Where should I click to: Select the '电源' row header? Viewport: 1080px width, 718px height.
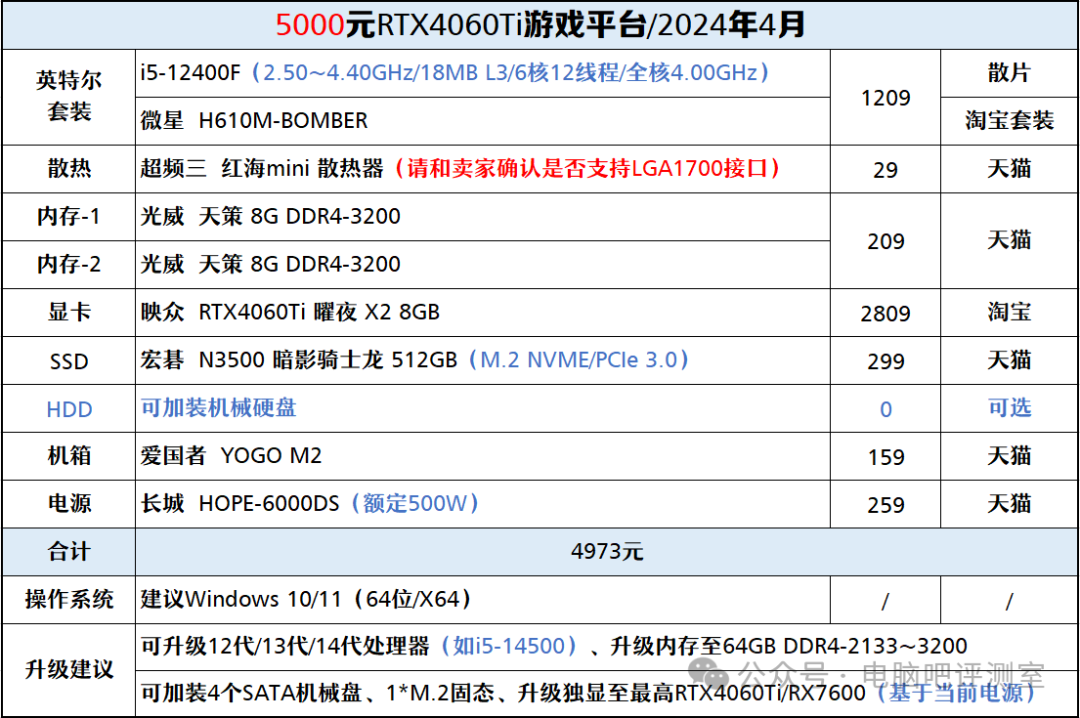pos(69,504)
